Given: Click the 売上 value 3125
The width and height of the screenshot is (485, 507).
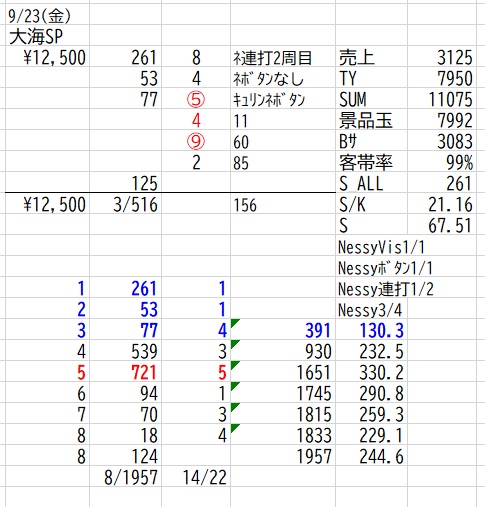Looking at the screenshot, I should [455, 58].
